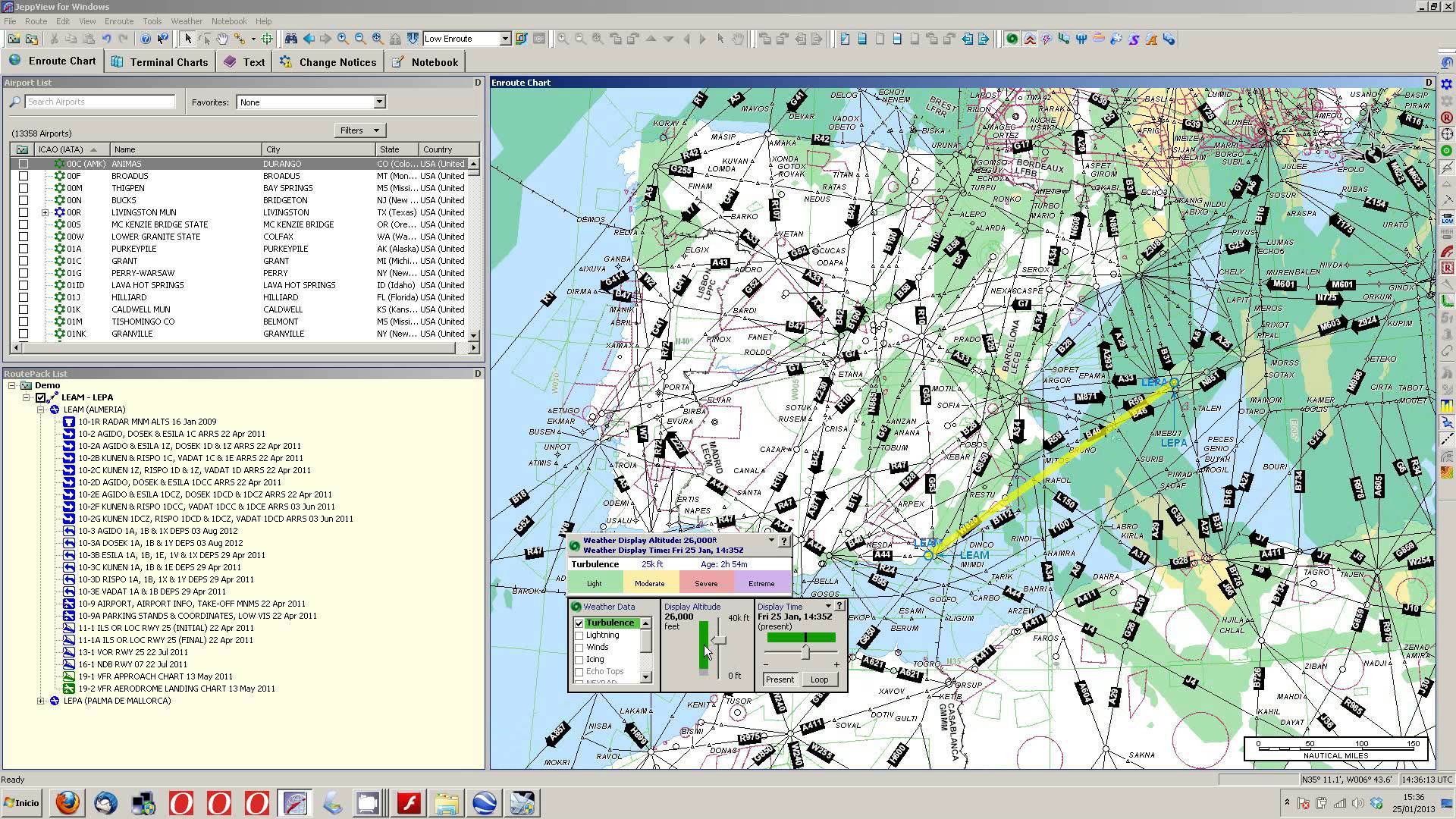Open the Google Earth taskbar icon

click(485, 802)
